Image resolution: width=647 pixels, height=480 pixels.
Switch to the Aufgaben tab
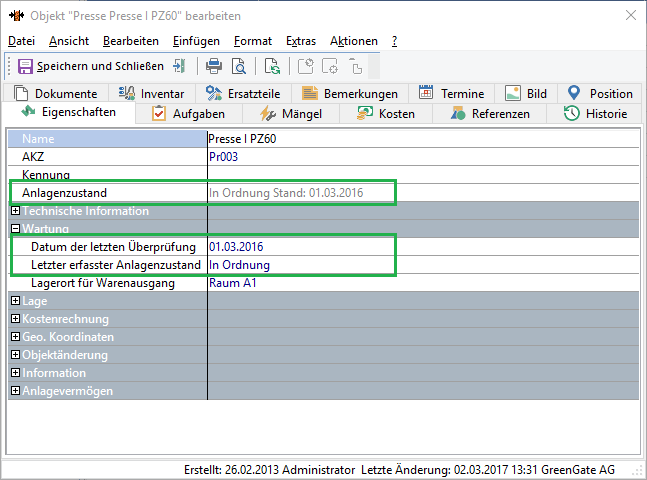point(189,113)
